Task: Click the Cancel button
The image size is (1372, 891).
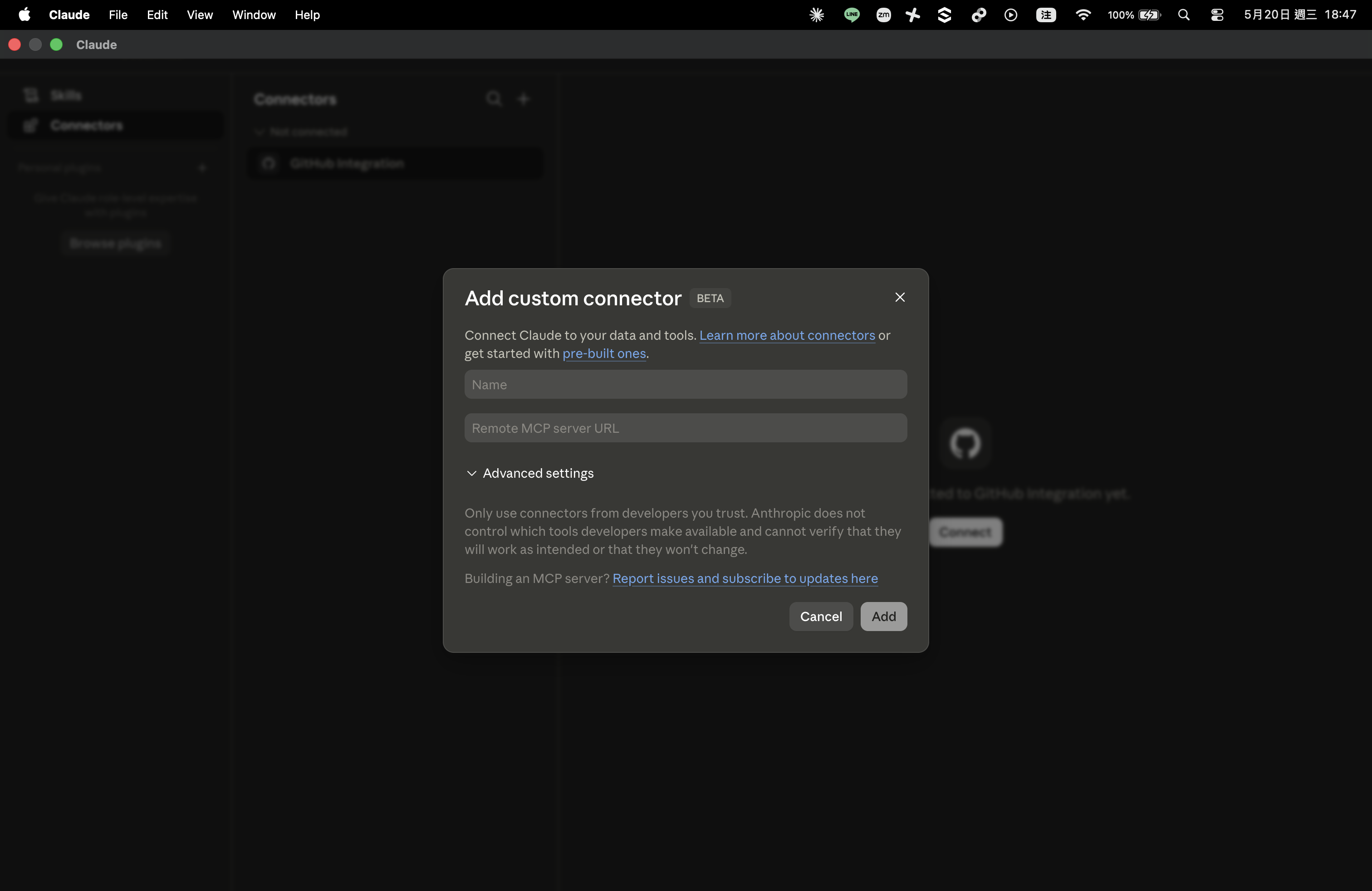Action: pos(821,616)
